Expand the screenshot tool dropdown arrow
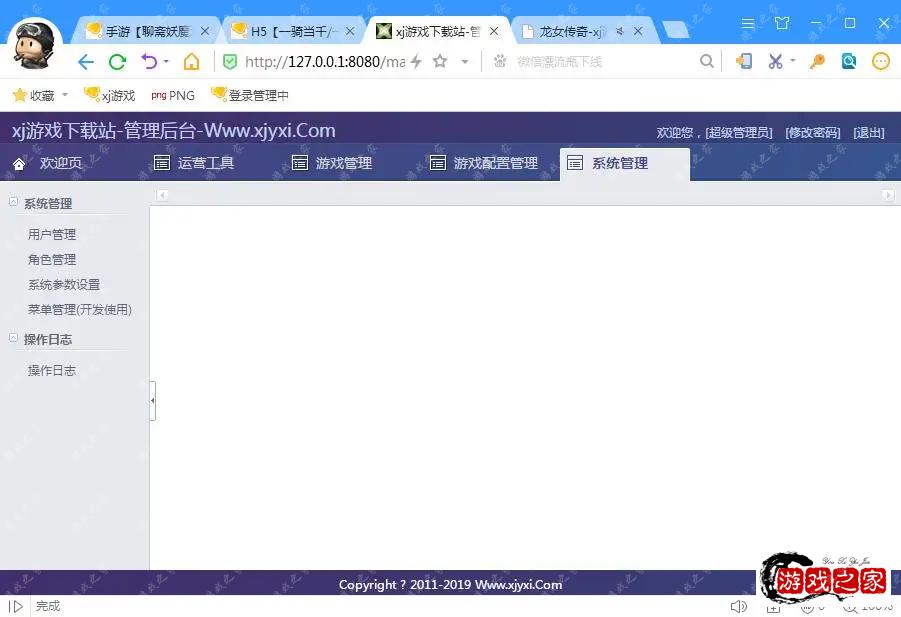Screen dimensions: 901x617 (791, 61)
